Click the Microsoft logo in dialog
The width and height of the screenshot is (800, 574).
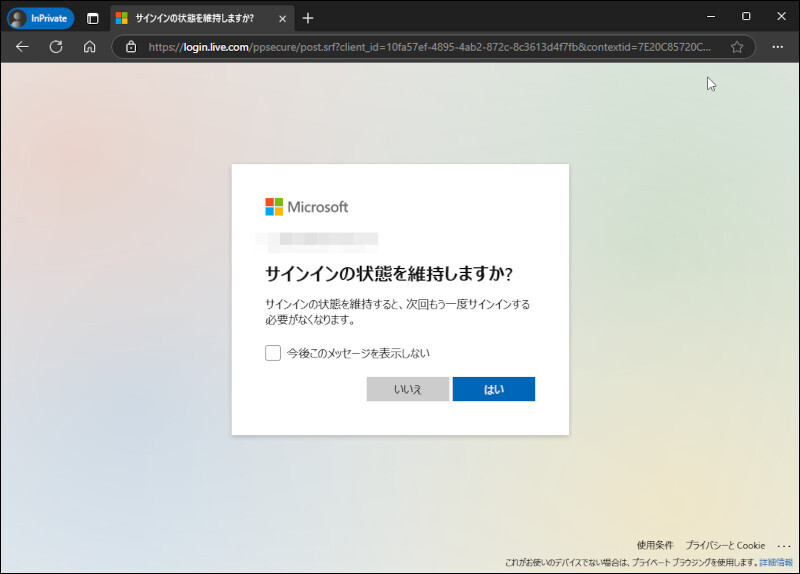307,207
